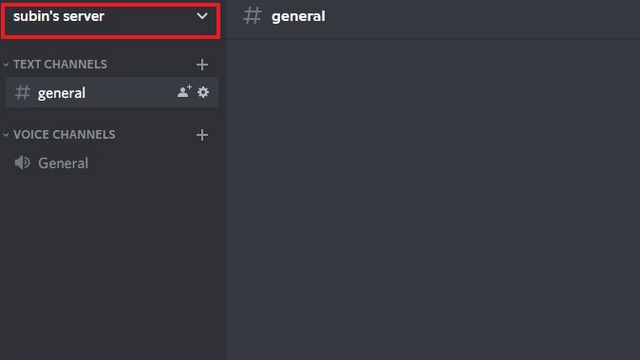
Task: Click the VOICE CHANNELS category label
Action: tap(64, 134)
